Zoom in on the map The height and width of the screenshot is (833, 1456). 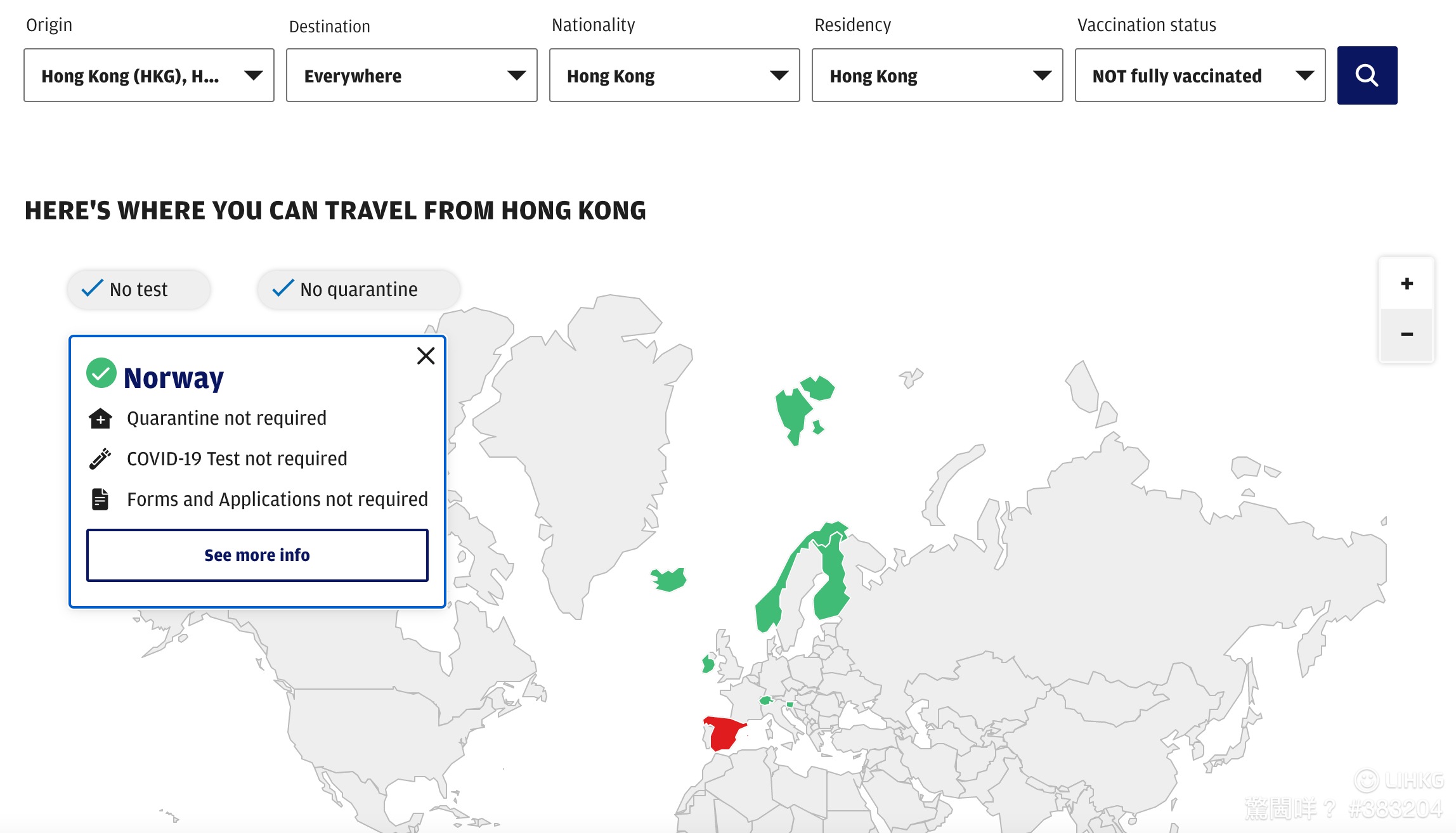[1407, 283]
